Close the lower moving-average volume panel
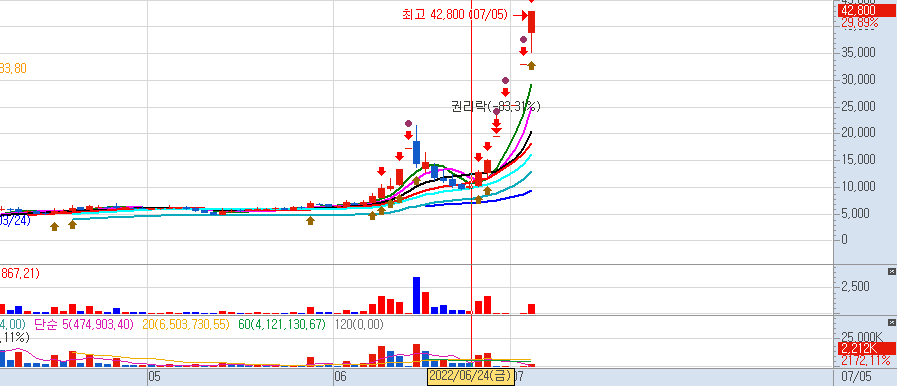897x386 pixels. 891,322
